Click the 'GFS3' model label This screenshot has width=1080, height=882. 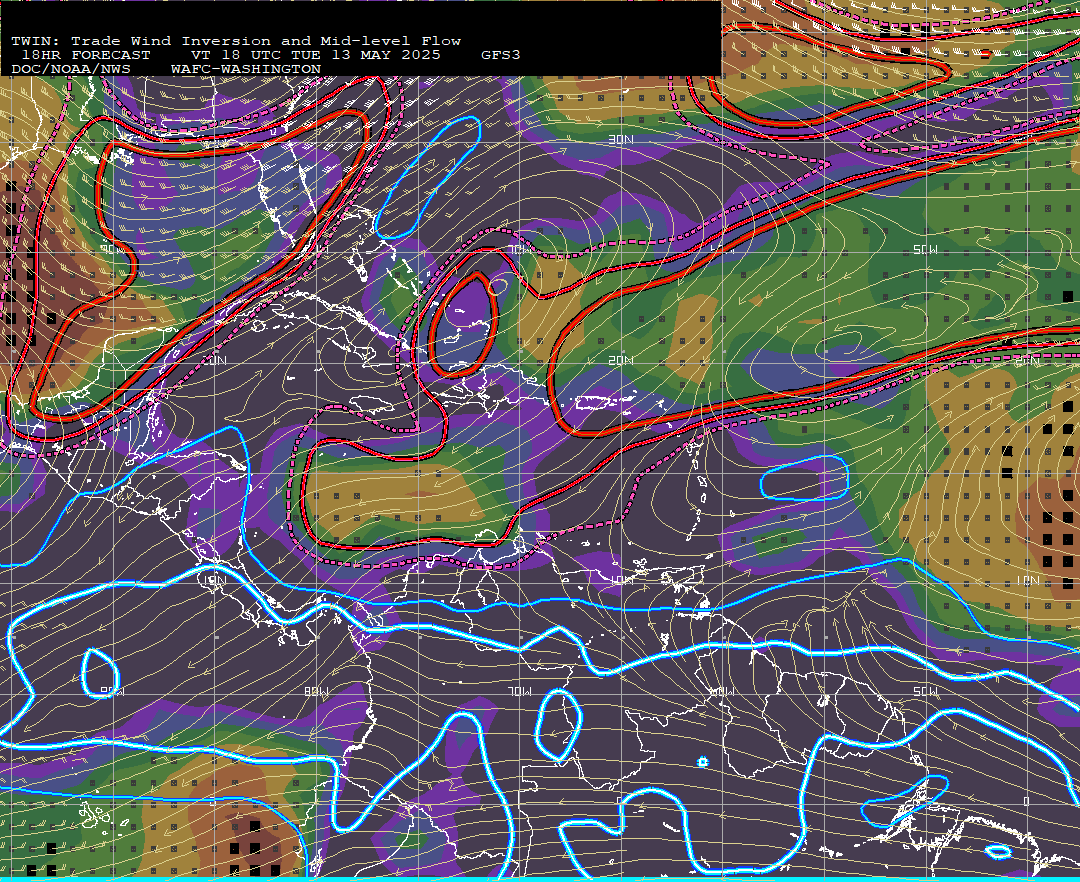tap(501, 55)
